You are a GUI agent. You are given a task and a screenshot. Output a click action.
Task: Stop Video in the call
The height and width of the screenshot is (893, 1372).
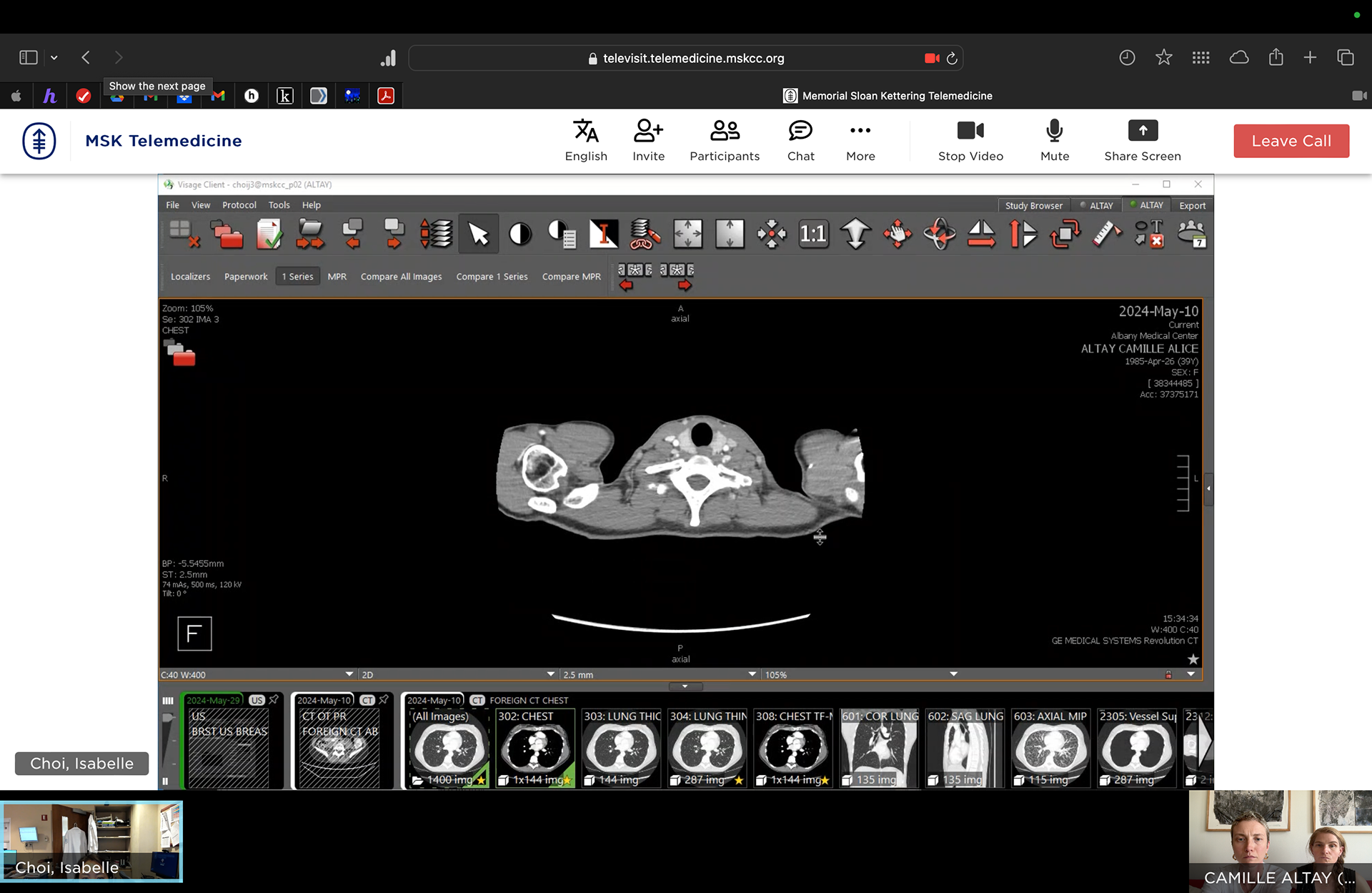coord(970,141)
